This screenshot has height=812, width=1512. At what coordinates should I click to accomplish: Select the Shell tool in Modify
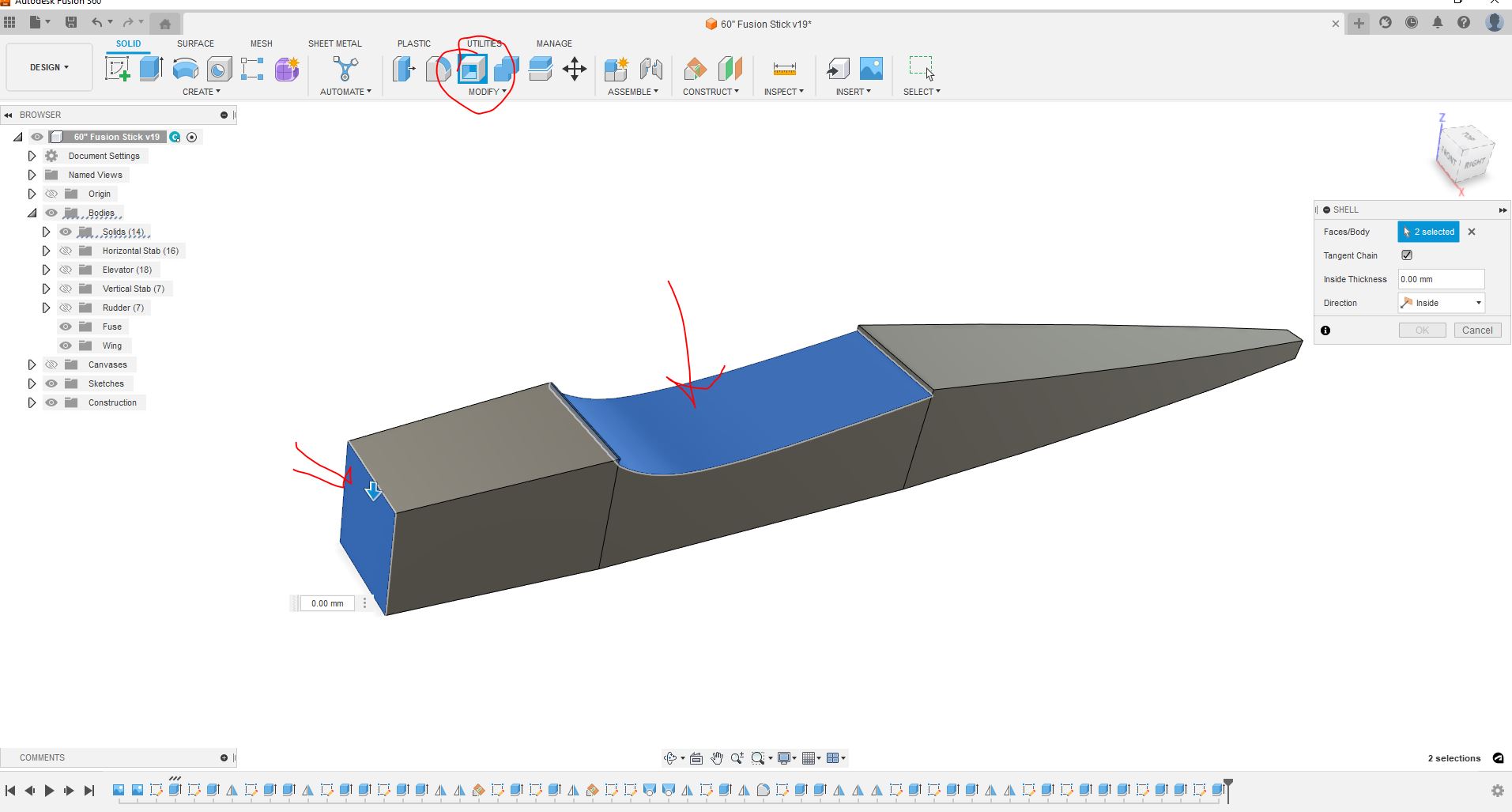pyautogui.click(x=472, y=70)
